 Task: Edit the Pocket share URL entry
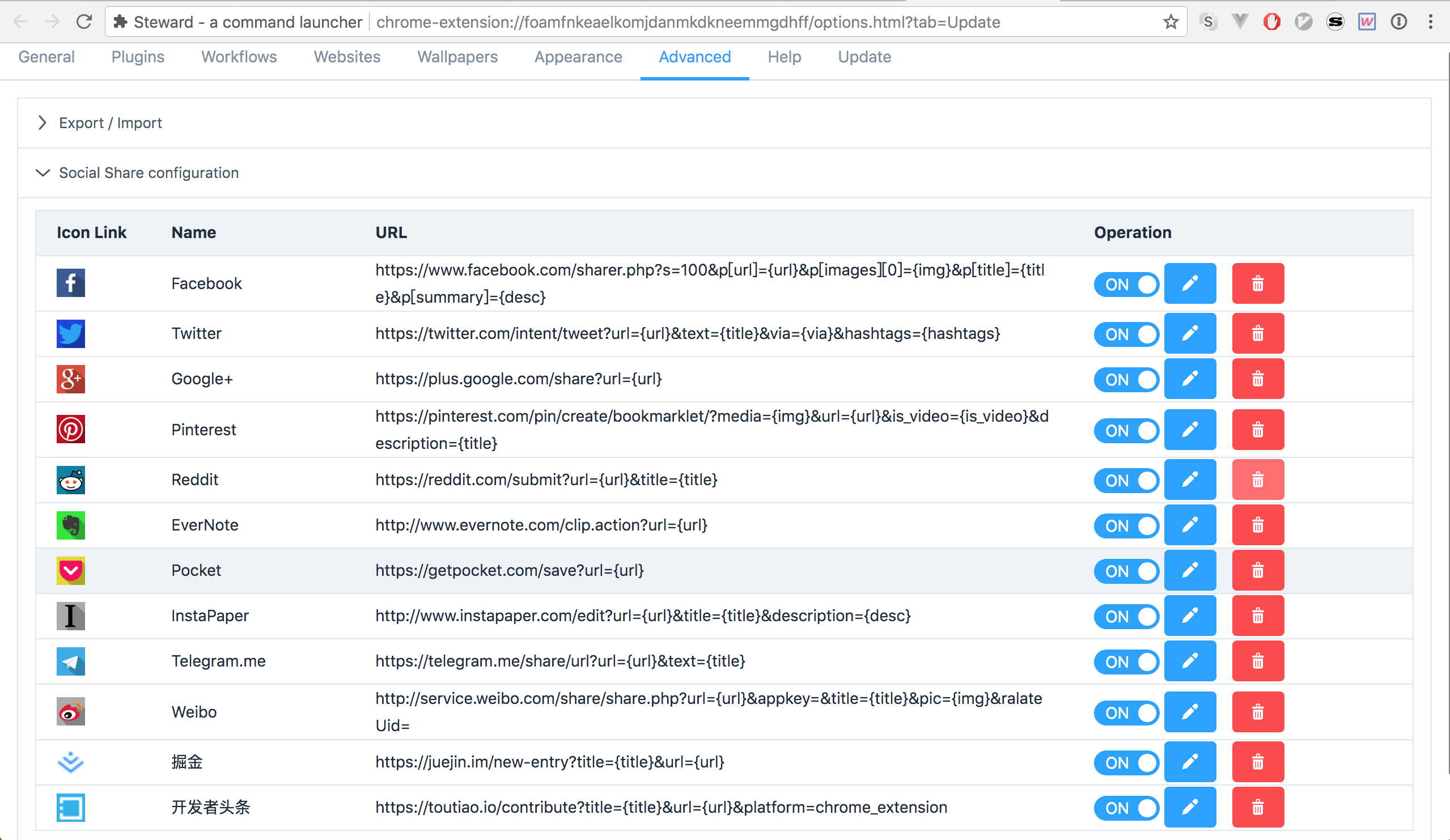(x=1189, y=571)
